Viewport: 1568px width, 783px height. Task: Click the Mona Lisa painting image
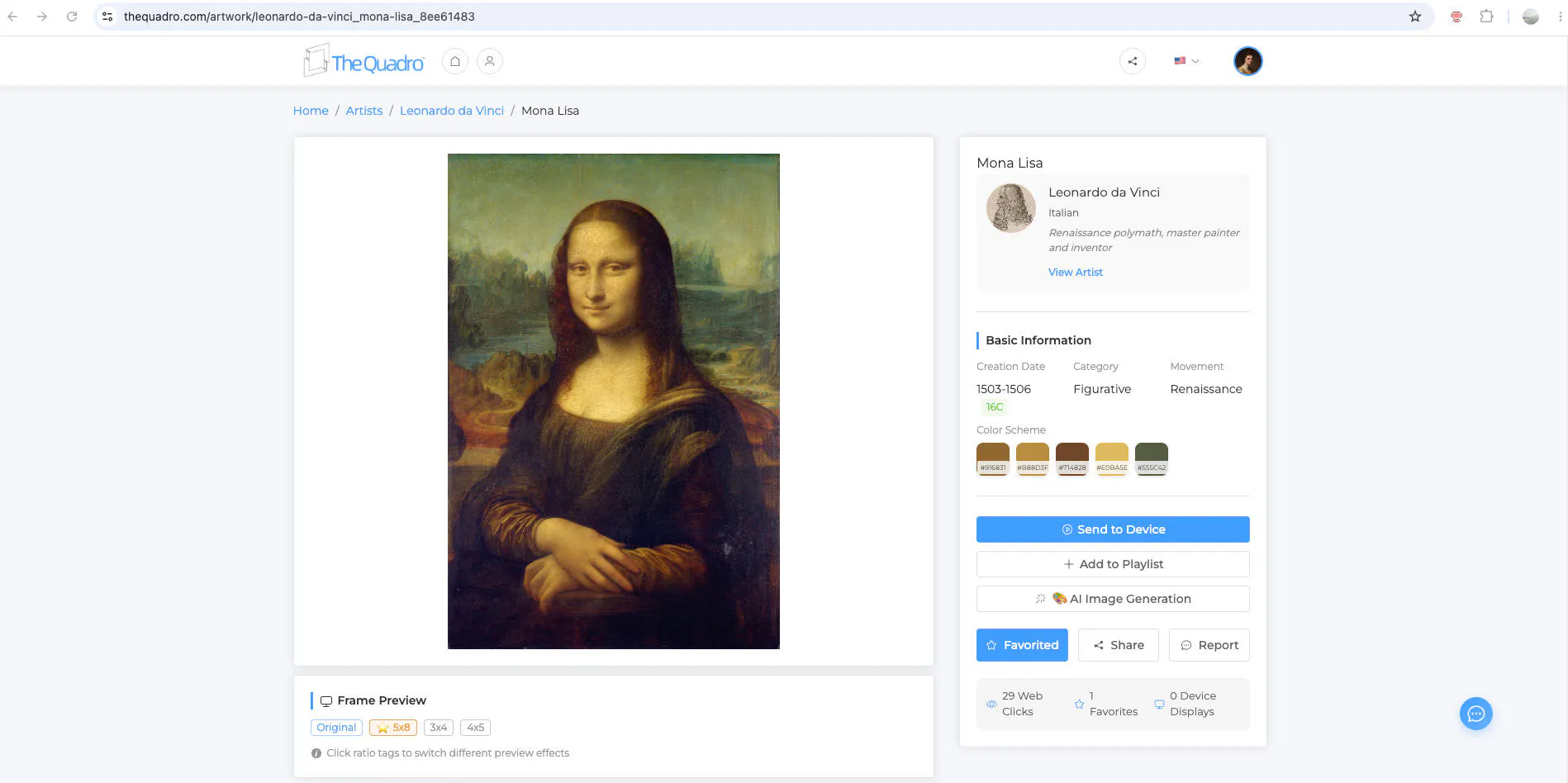(614, 401)
